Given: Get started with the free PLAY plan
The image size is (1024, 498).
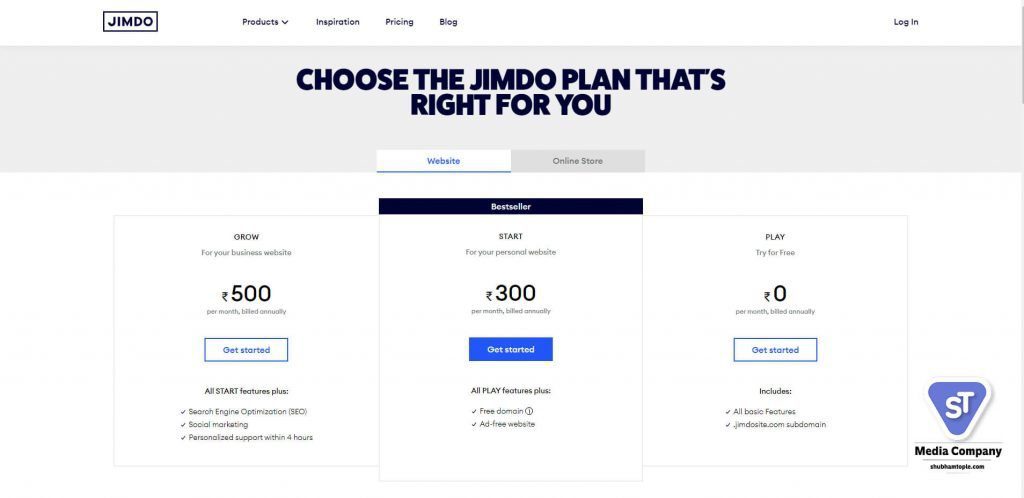Looking at the screenshot, I should [x=775, y=350].
